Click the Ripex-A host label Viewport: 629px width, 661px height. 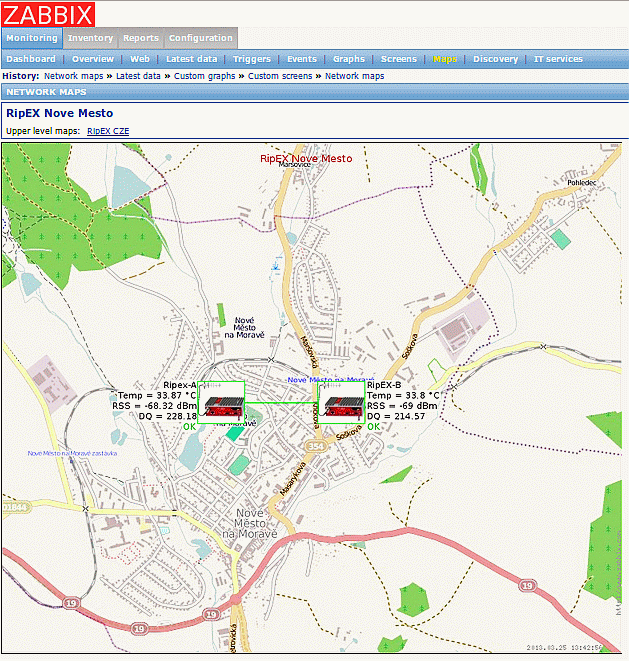(180, 385)
